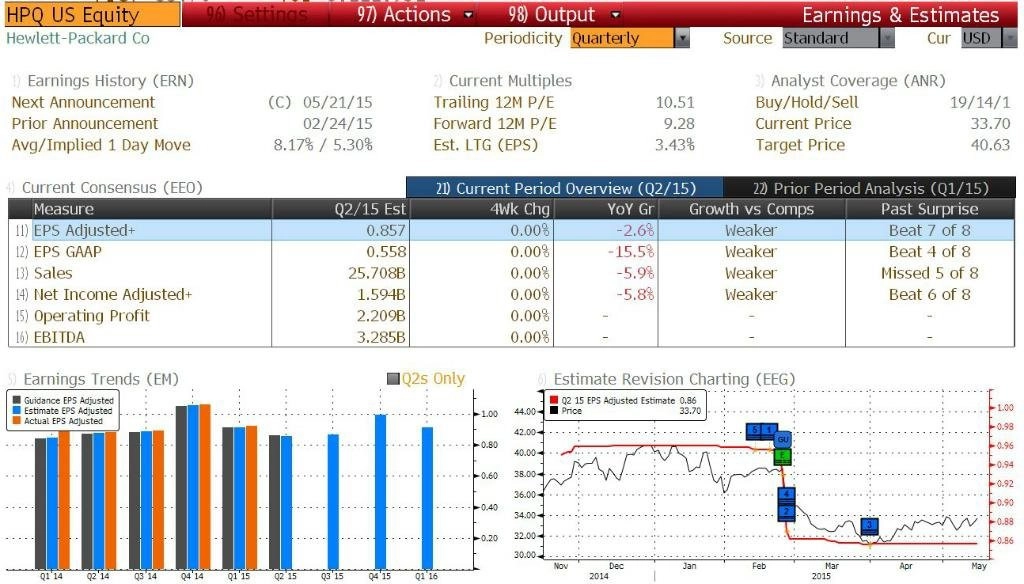Click the YoY Gr column header
The image size is (1024, 584).
(606, 209)
